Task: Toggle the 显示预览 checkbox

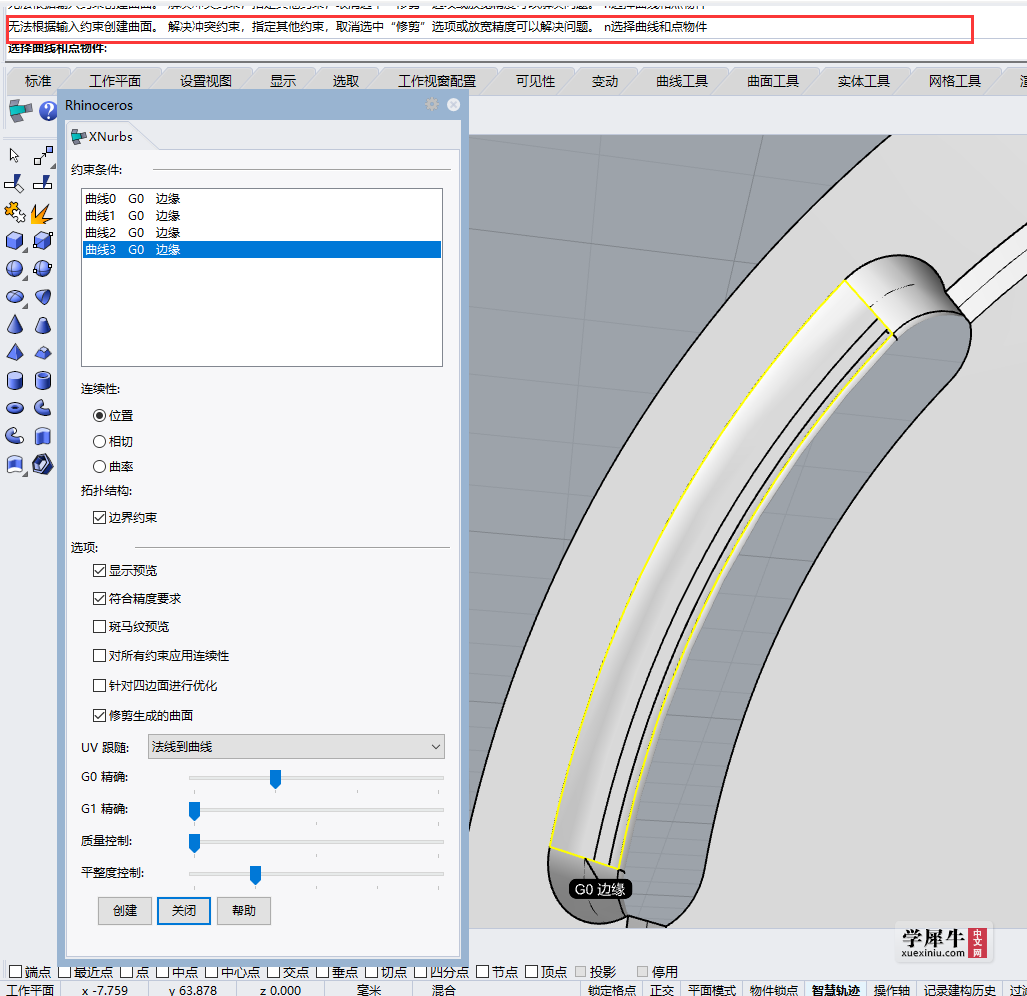Action: (100, 571)
